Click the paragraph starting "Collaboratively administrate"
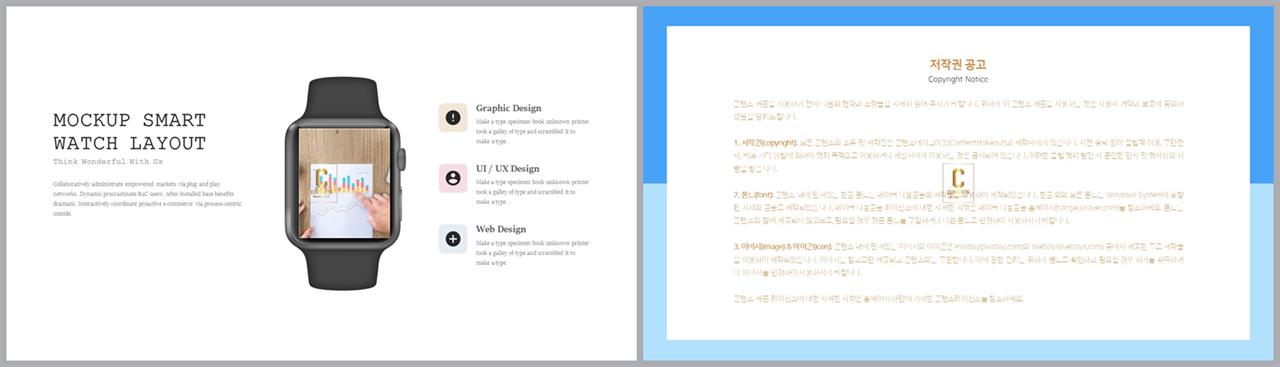This screenshot has height=367, width=1280. click(x=148, y=198)
